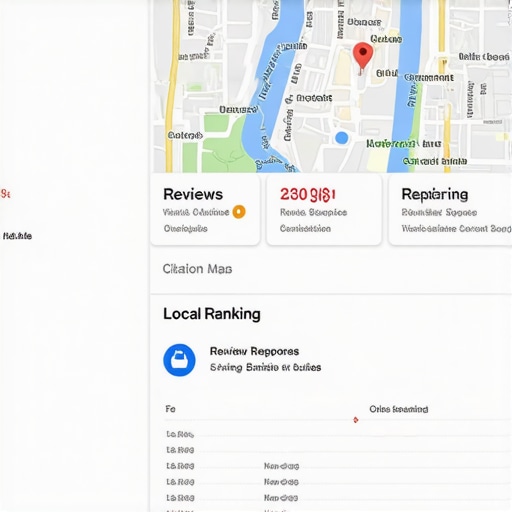Select the Citaion Mas section label

(197, 269)
